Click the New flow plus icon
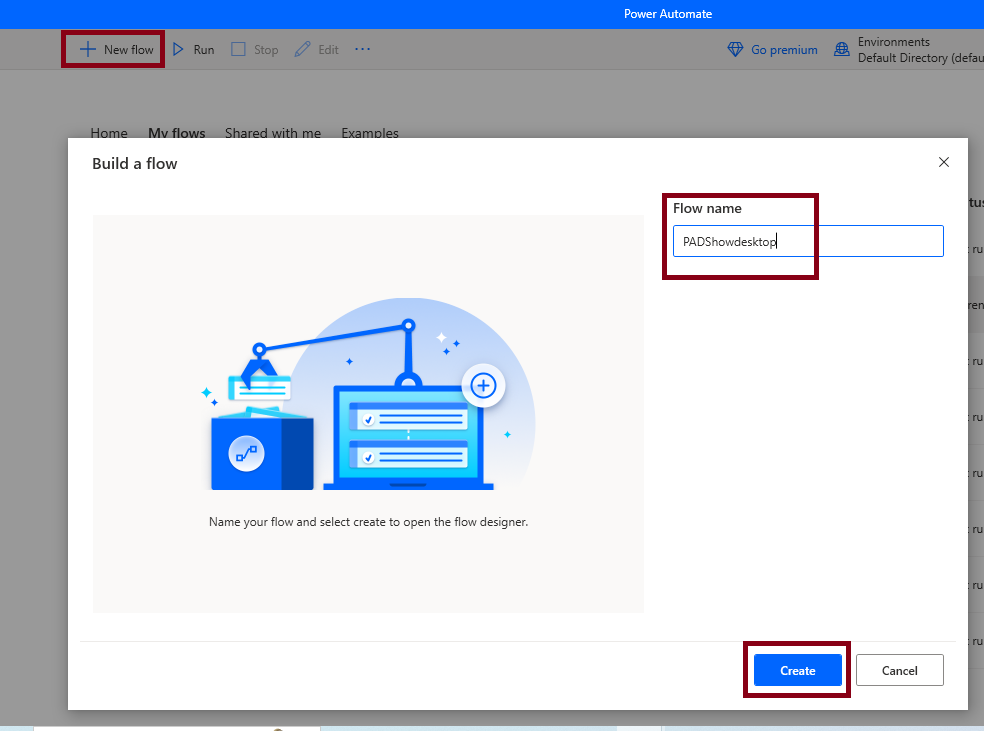 click(x=88, y=49)
